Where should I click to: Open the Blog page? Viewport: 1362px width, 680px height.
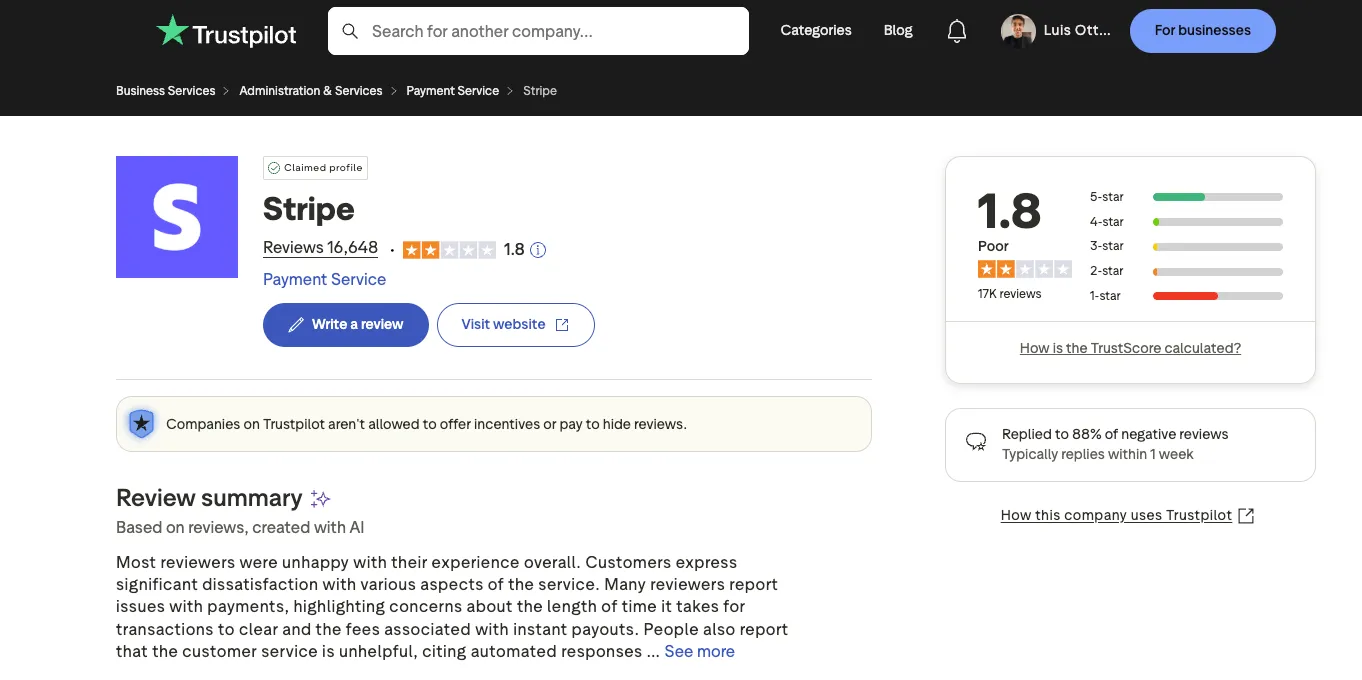point(897,31)
